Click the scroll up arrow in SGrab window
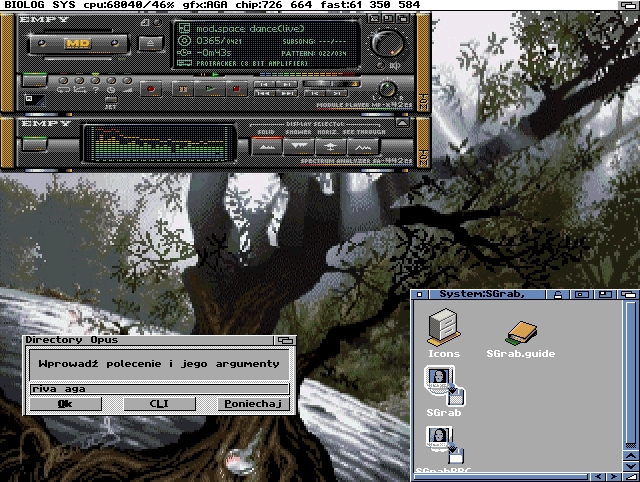The height and width of the screenshot is (482, 640). tap(631, 455)
